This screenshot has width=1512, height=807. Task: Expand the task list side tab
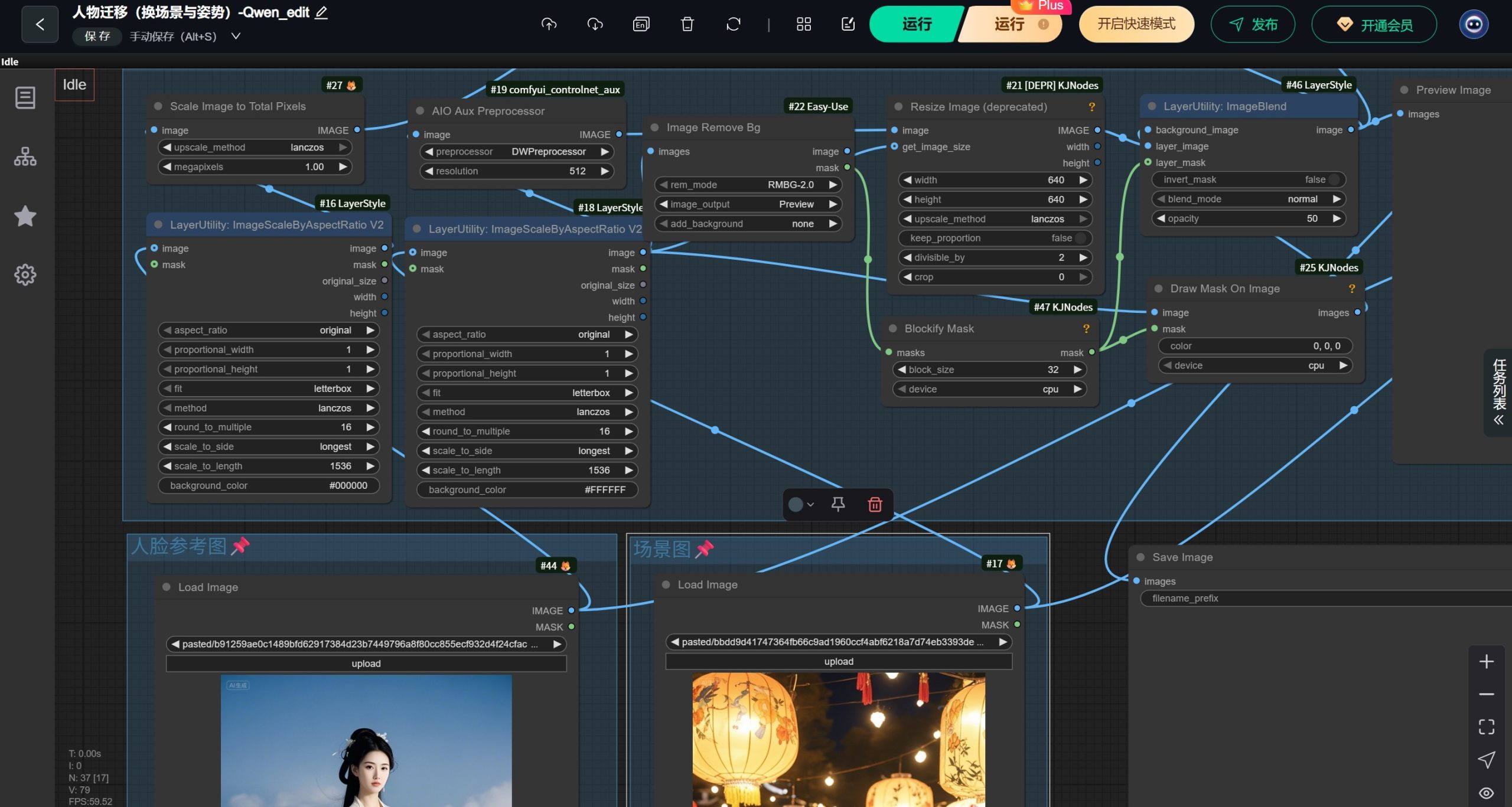(x=1498, y=393)
